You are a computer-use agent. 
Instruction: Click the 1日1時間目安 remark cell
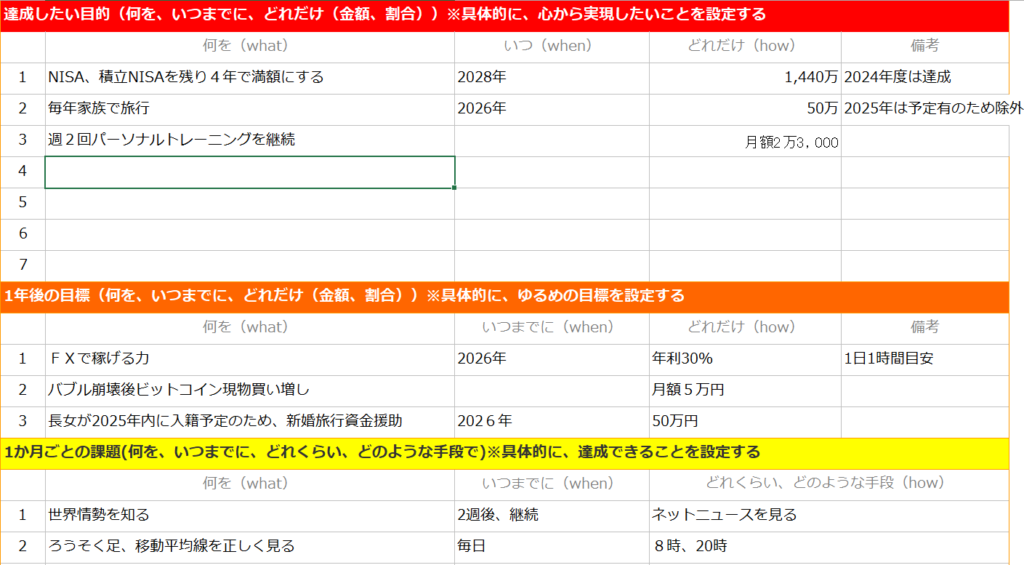931,358
